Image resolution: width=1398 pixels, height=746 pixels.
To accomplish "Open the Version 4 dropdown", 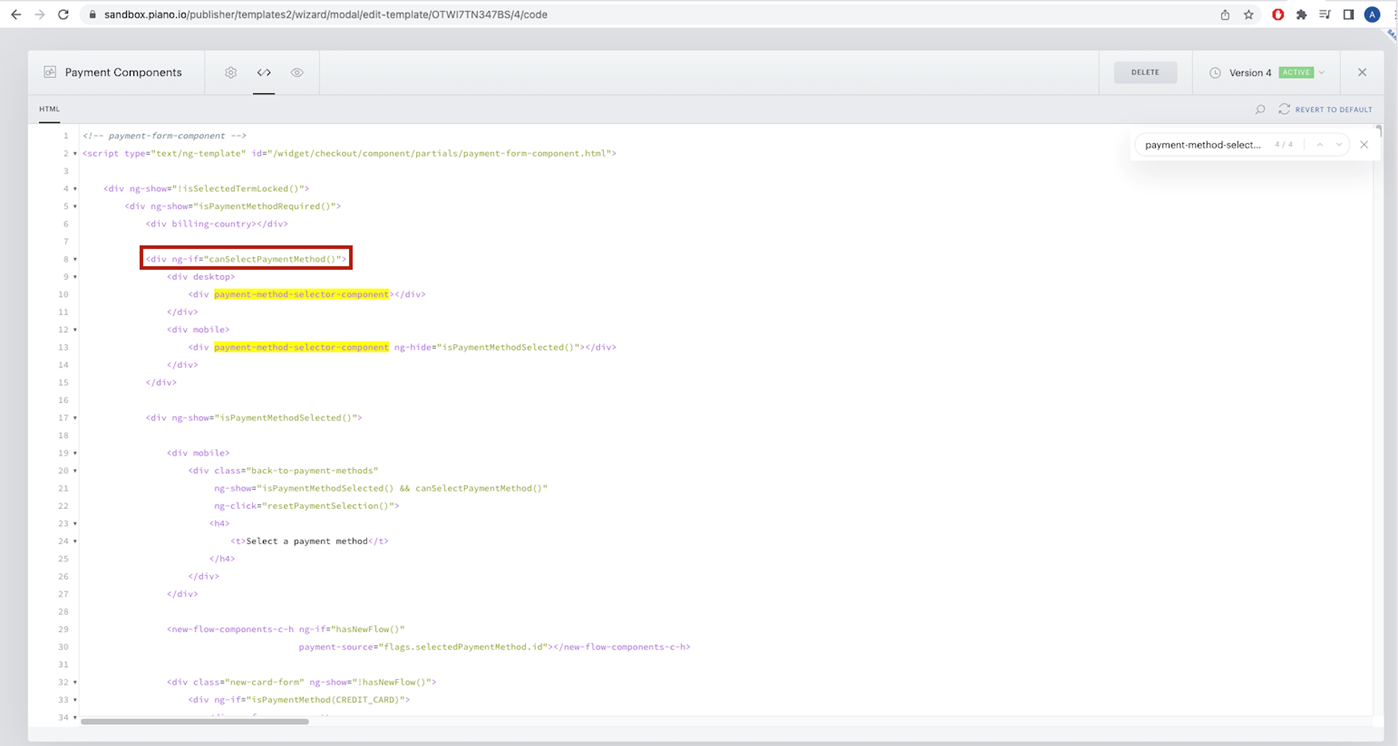I will pos(1267,73).
